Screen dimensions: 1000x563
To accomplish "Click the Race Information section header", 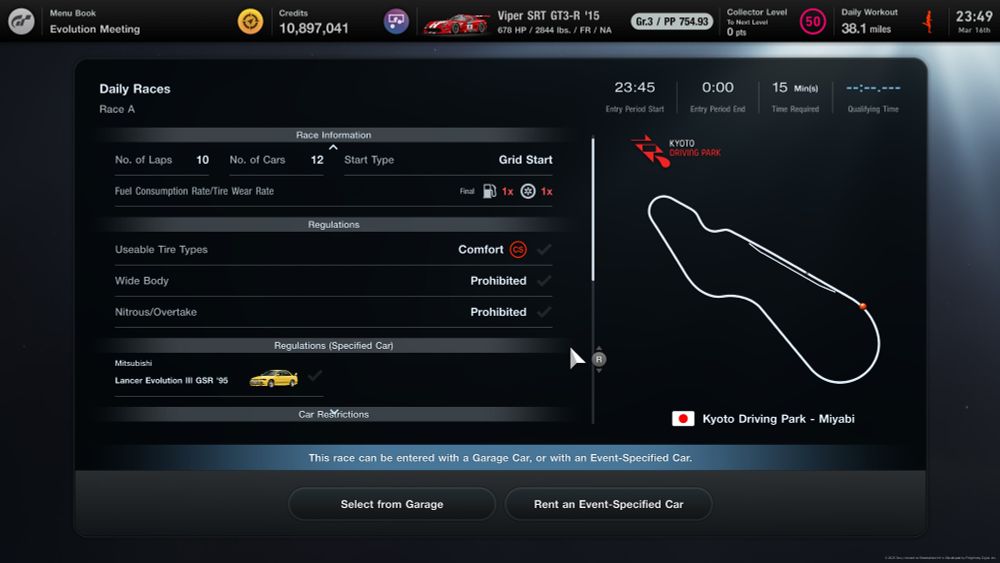I will (334, 135).
